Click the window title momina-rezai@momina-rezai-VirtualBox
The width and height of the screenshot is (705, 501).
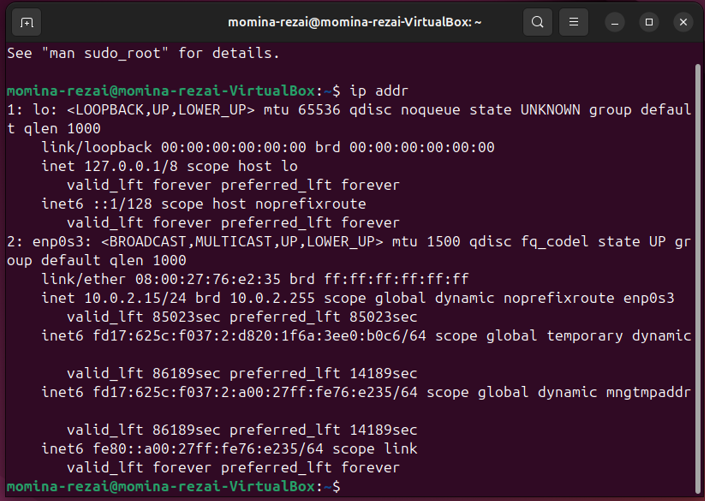click(x=355, y=22)
